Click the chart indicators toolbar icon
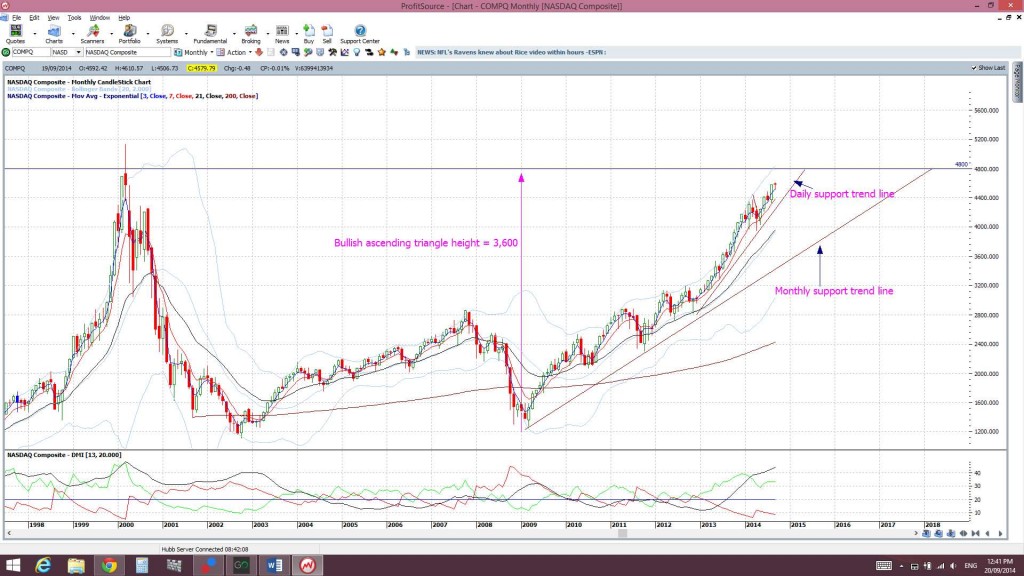This screenshot has width=1024, height=576. tap(345, 52)
